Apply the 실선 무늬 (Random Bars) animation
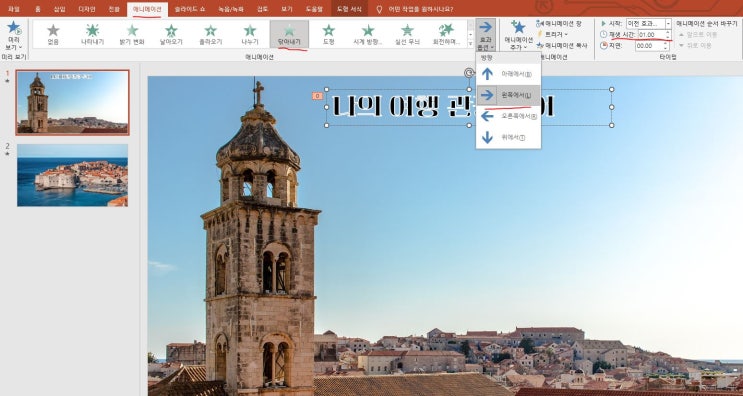This screenshot has width=743, height=396. click(x=407, y=34)
